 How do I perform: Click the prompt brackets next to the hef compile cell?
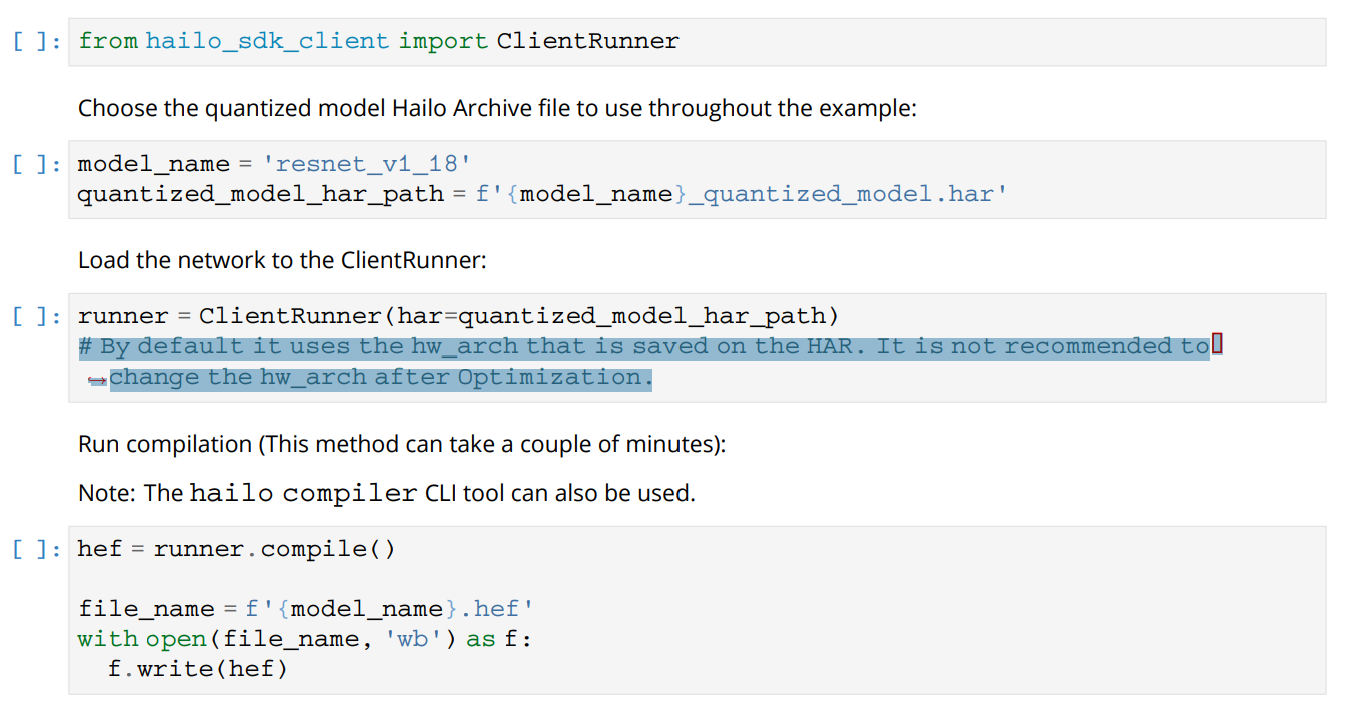coord(38,549)
